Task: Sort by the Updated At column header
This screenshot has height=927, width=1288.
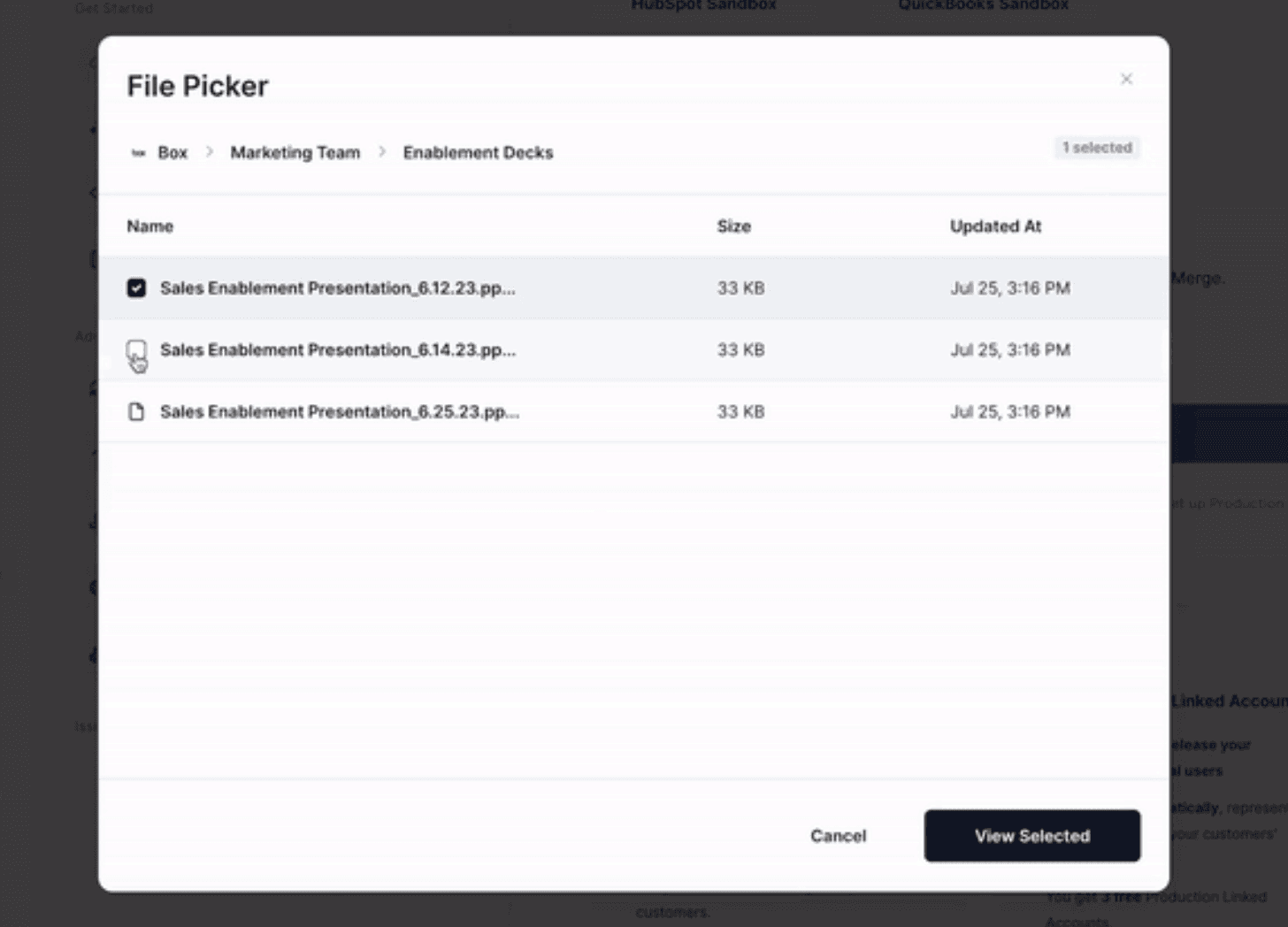Action: pos(995,226)
